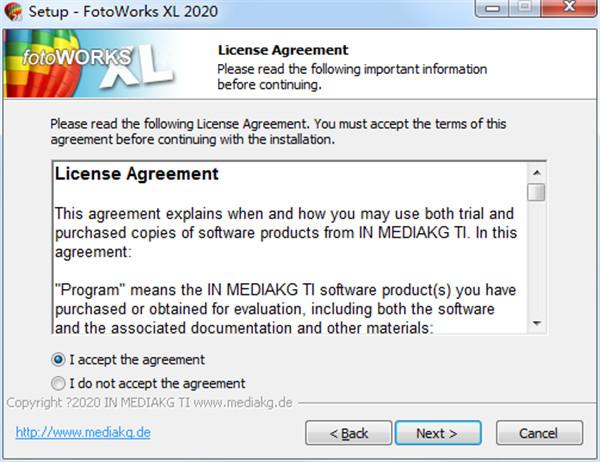Viewport: 600px width, 462px height.
Task: Click the "License Agreement" heading in text box
Action: (x=137, y=174)
